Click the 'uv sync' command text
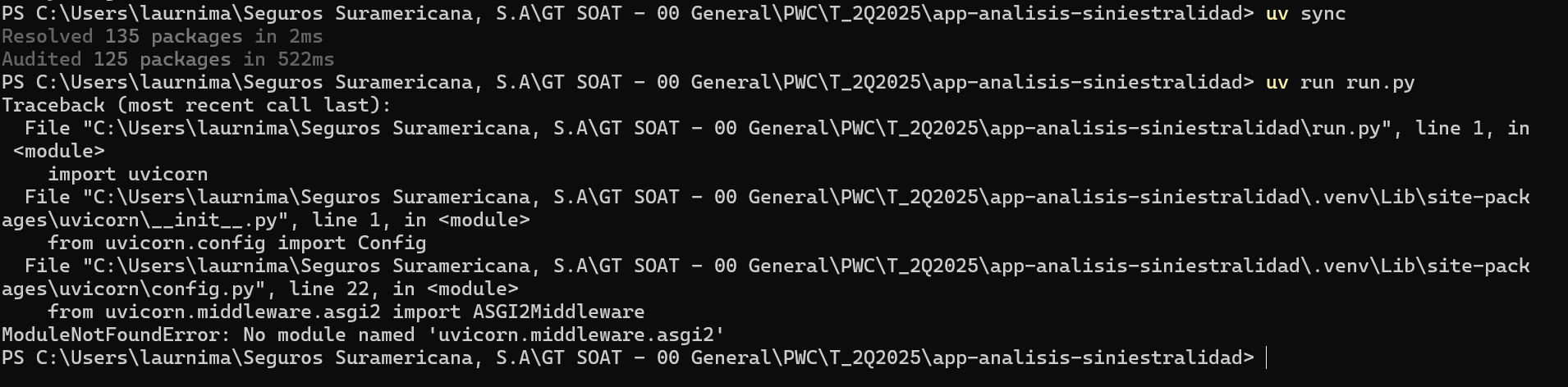 click(1305, 13)
